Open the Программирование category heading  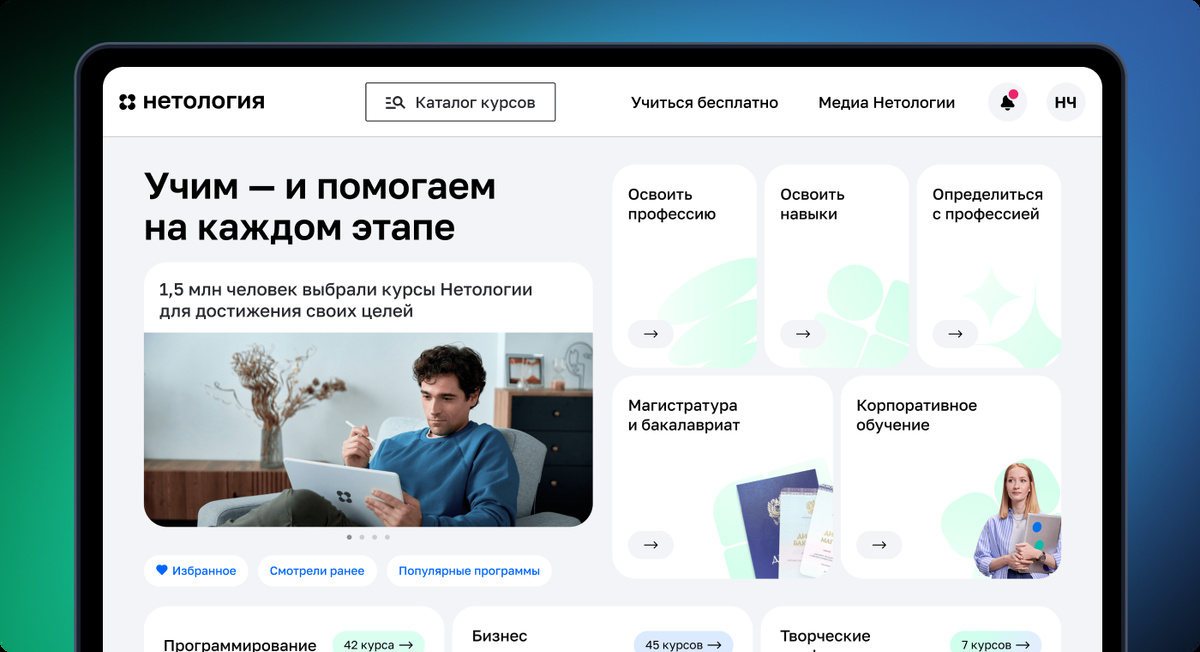click(x=240, y=645)
